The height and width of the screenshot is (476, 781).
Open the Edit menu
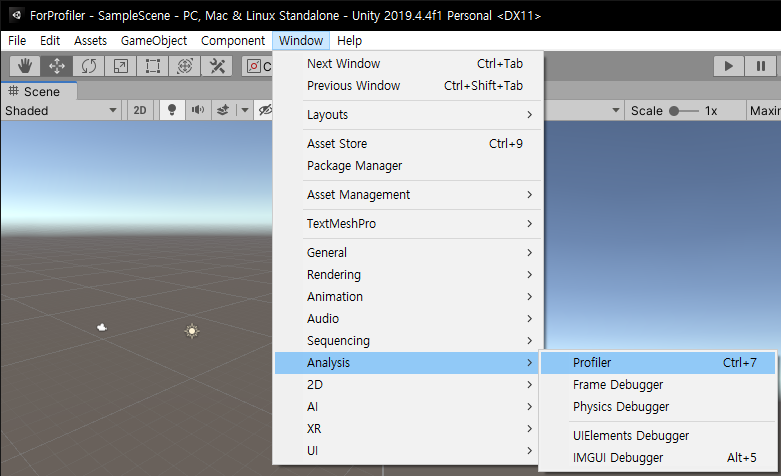[50, 40]
